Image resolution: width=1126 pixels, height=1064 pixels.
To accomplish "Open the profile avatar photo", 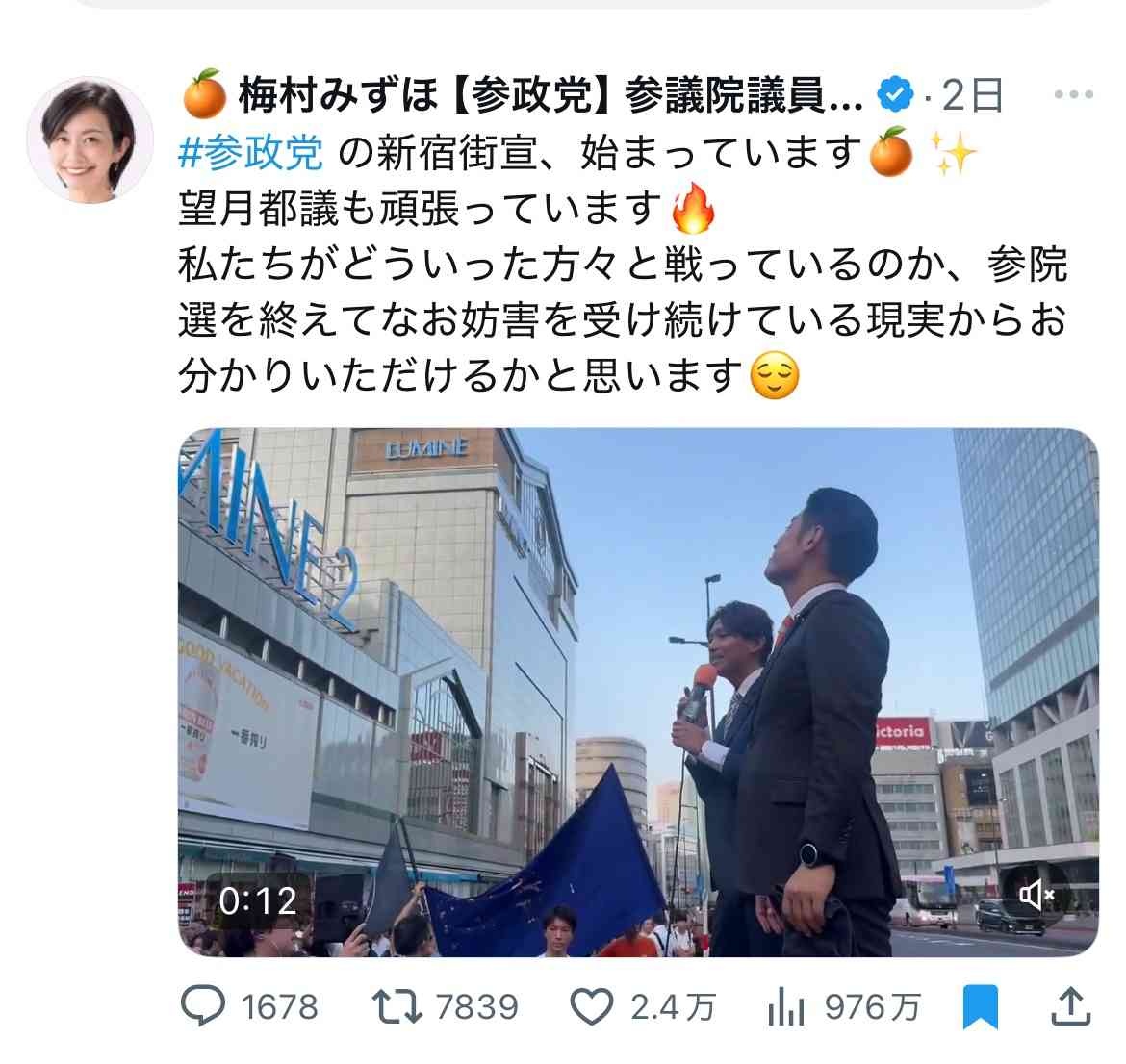I will point(90,140).
